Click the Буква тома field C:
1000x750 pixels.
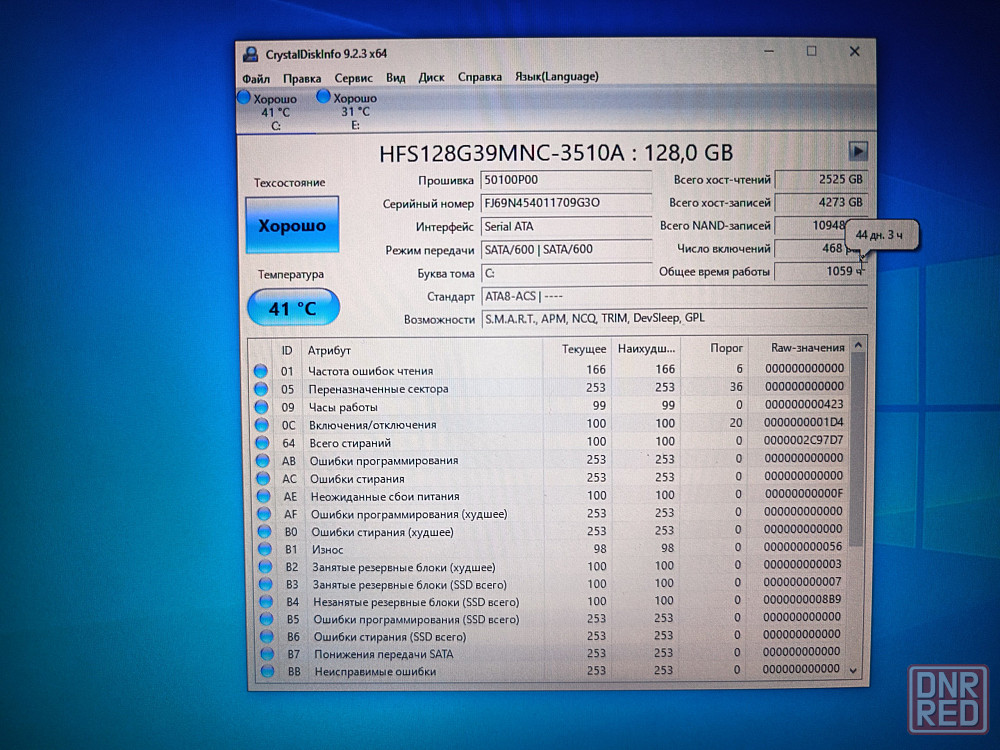[x=566, y=273]
